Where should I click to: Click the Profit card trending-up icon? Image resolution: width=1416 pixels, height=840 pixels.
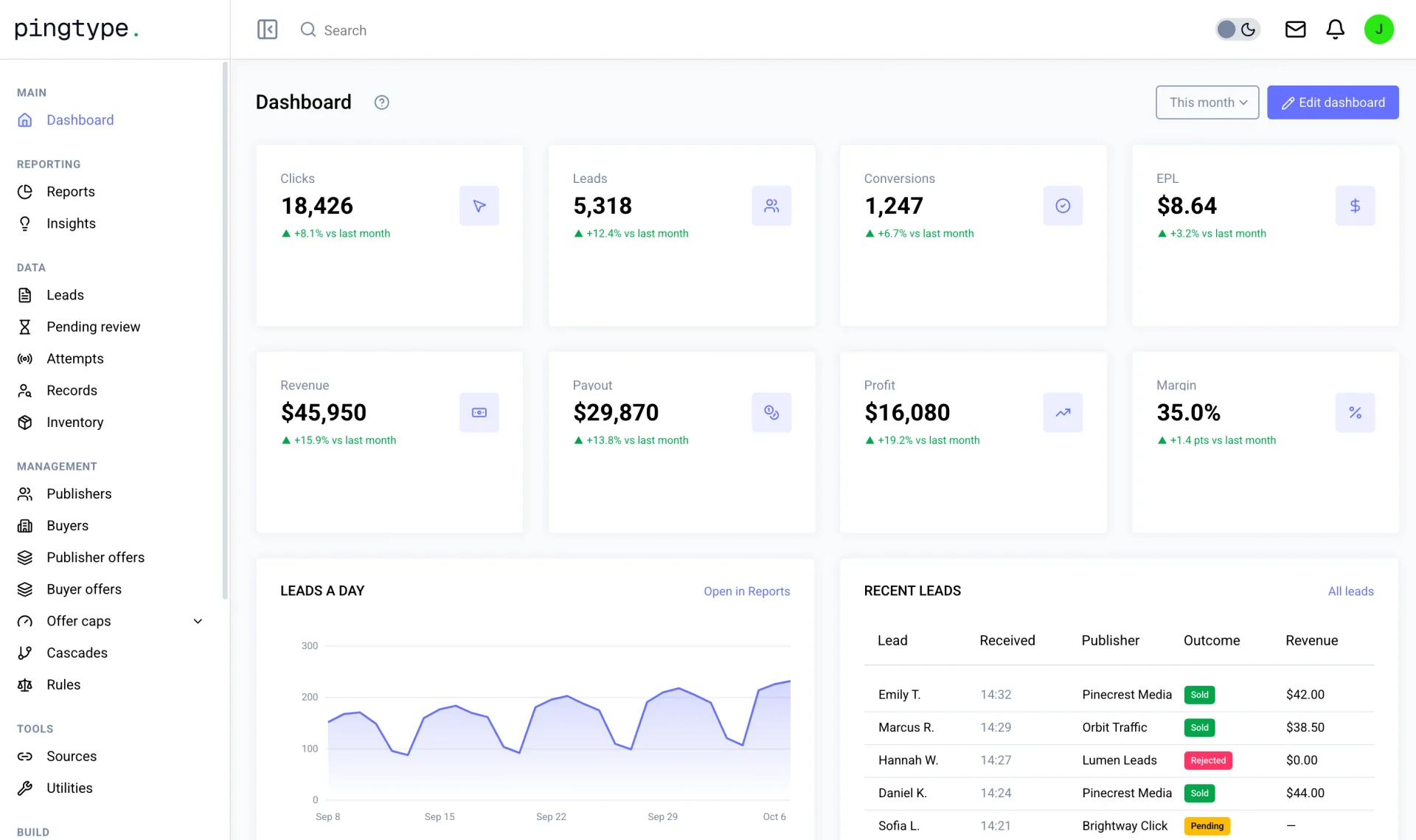[1063, 412]
